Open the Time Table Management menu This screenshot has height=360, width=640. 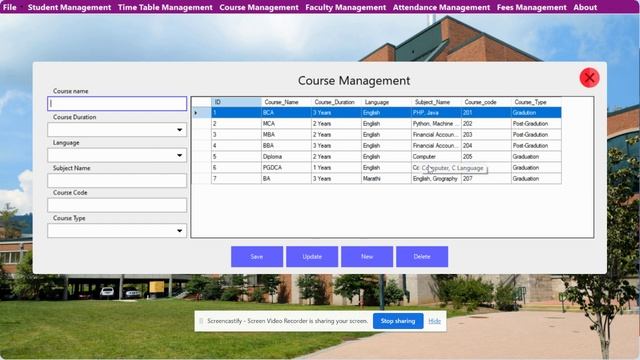click(x=165, y=7)
